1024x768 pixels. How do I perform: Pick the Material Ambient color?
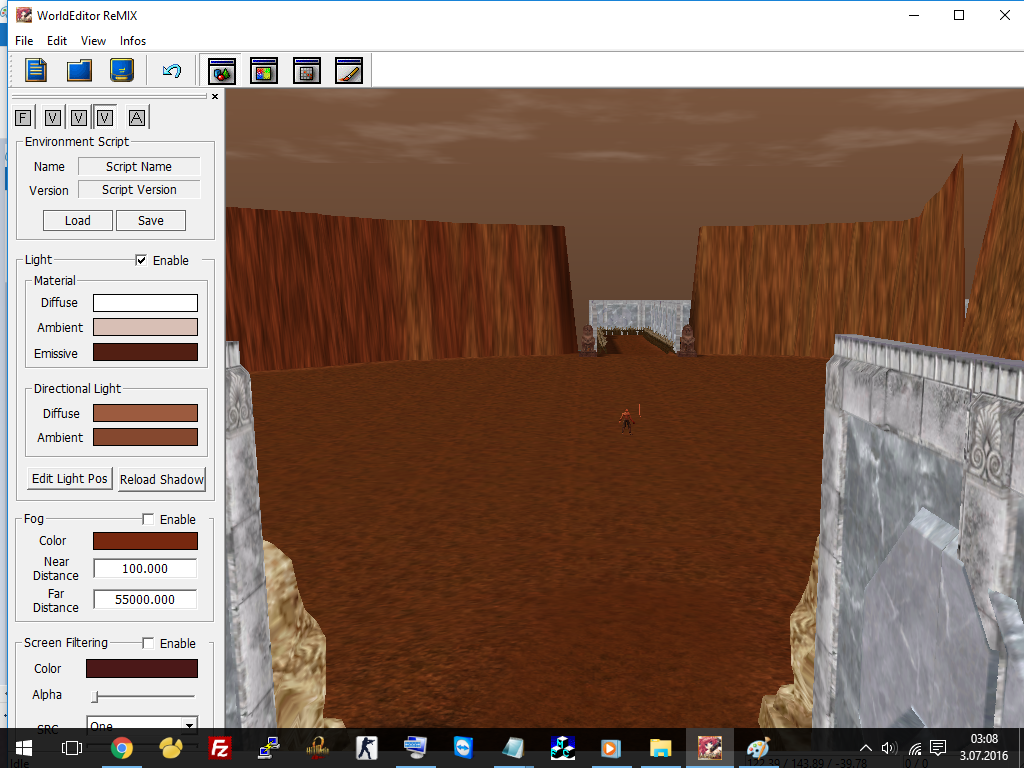[x=145, y=327]
